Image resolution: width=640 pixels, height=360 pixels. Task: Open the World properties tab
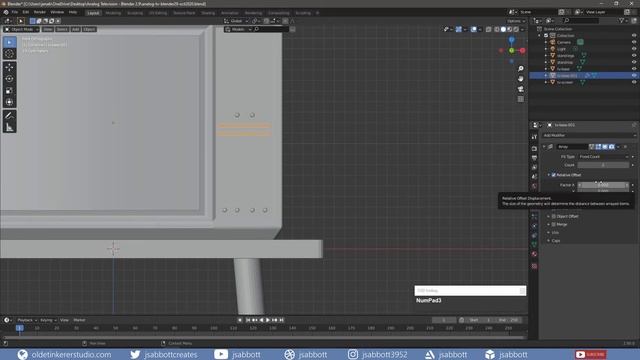click(x=534, y=186)
